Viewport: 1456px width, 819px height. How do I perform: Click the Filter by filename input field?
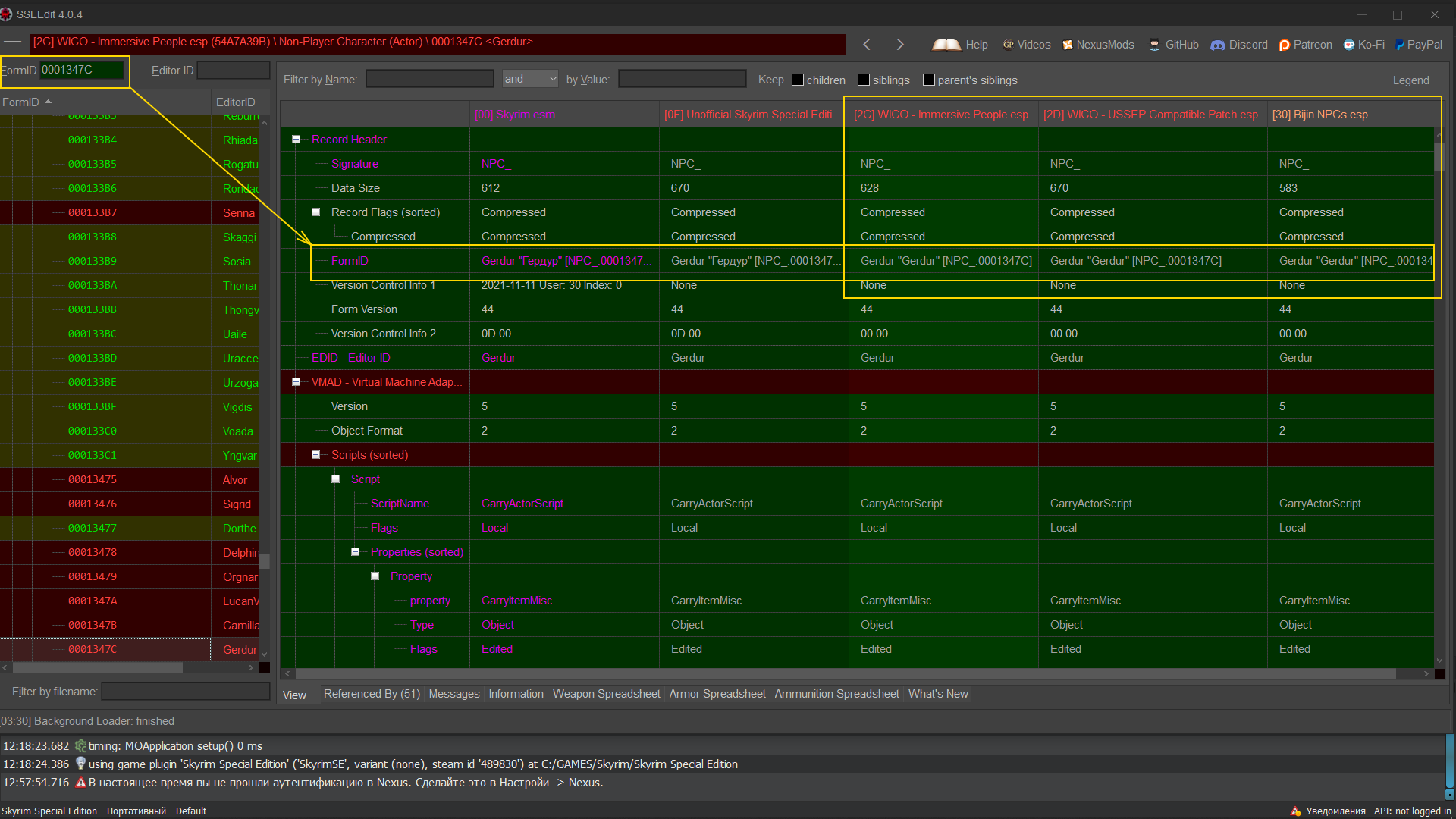point(186,692)
